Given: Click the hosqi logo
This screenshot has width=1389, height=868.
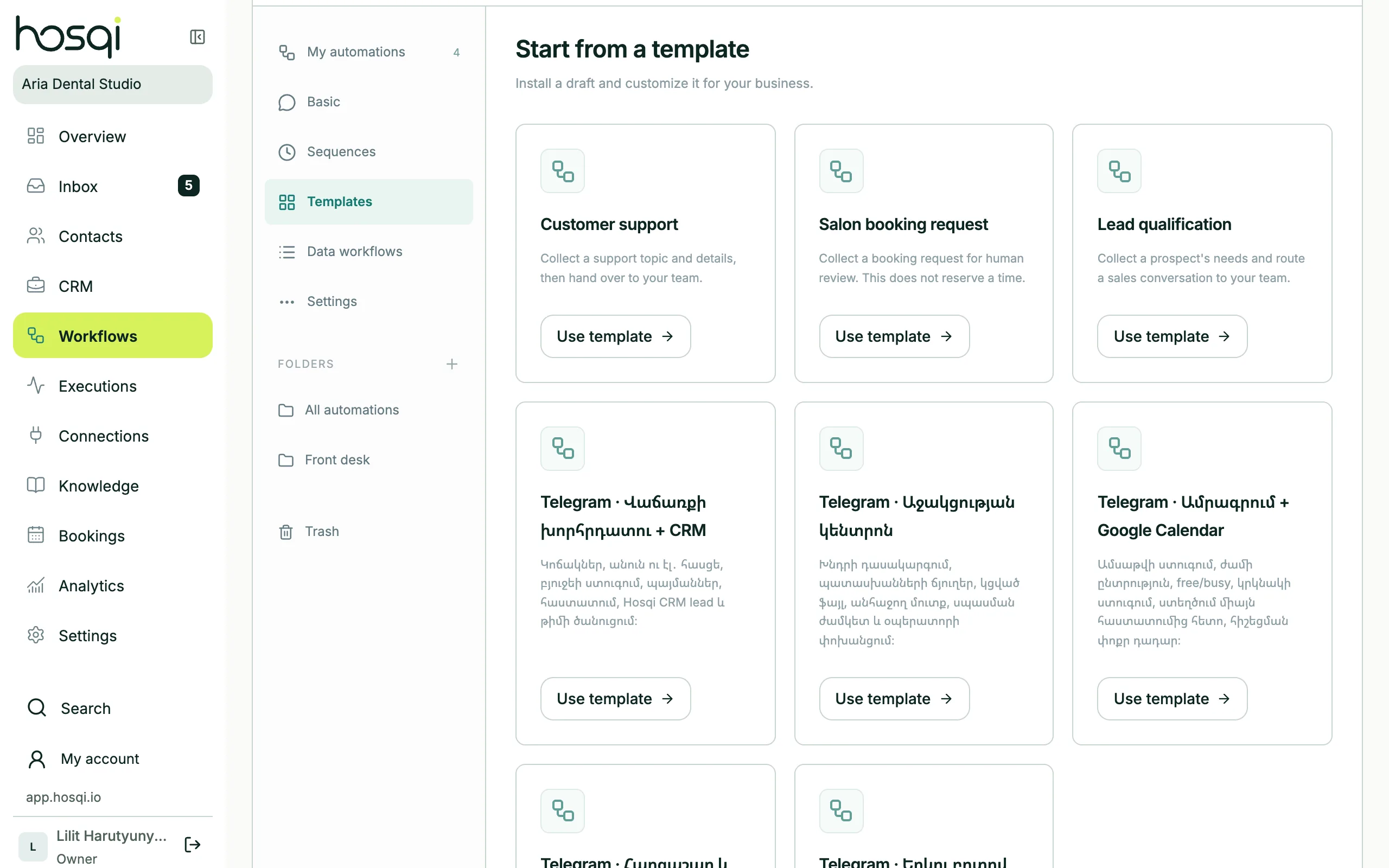Looking at the screenshot, I should pos(68,37).
